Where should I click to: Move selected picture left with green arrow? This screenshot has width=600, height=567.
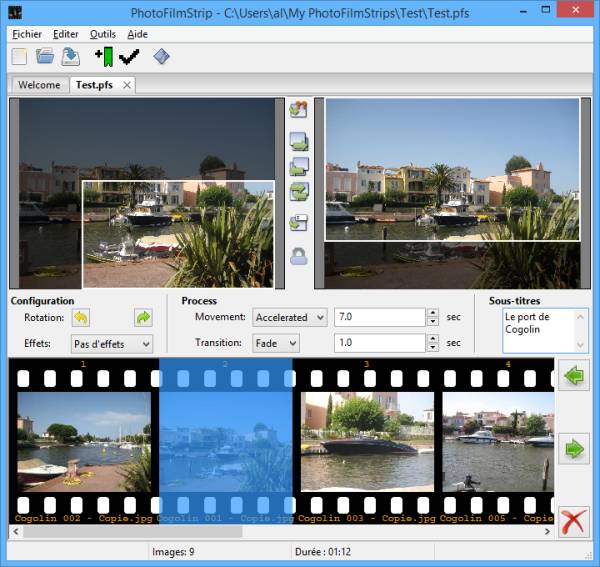click(x=574, y=375)
